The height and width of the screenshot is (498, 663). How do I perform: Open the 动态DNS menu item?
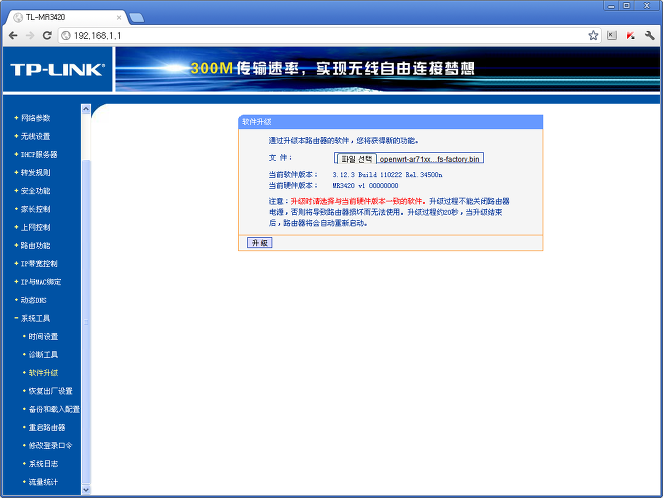[x=33, y=300]
